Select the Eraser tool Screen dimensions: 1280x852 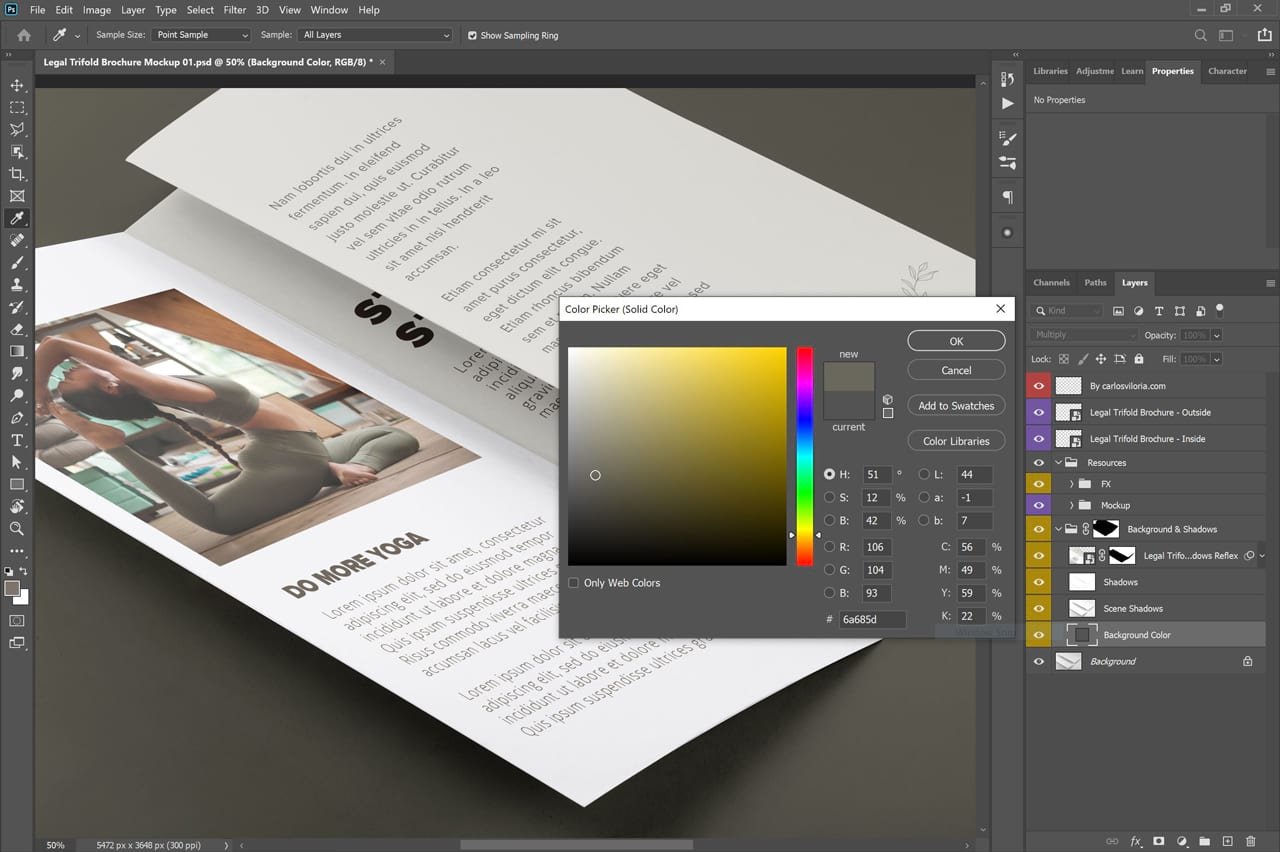pyautogui.click(x=17, y=329)
